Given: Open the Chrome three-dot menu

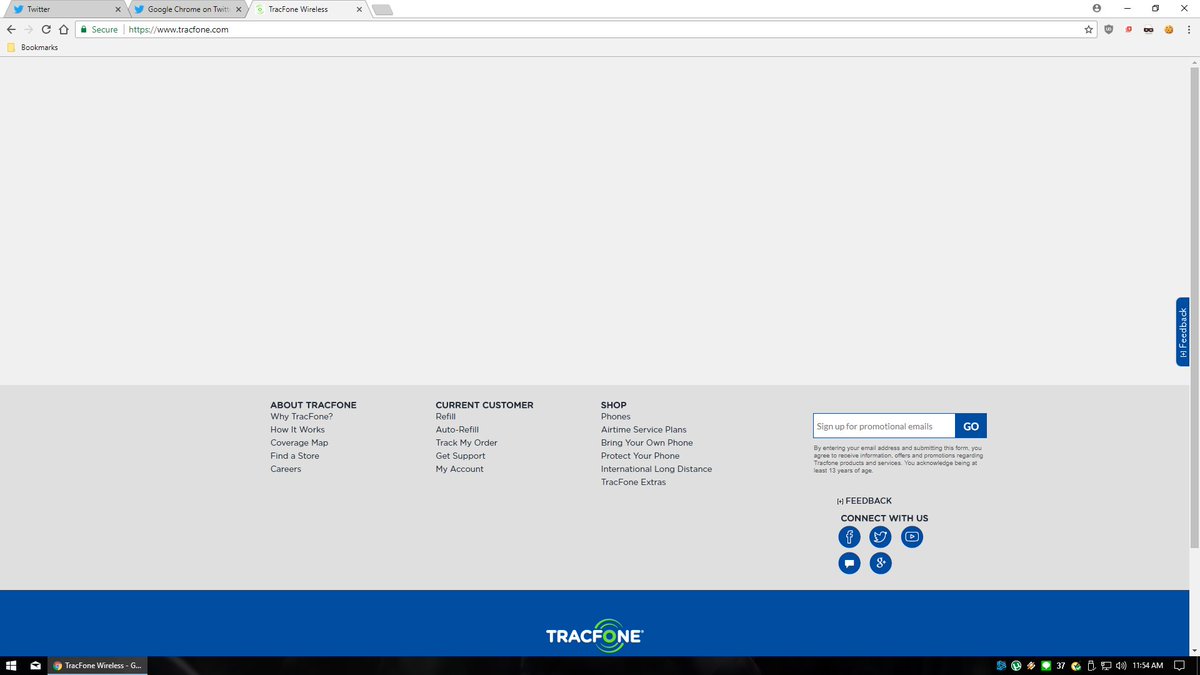Looking at the screenshot, I should tap(1188, 30).
